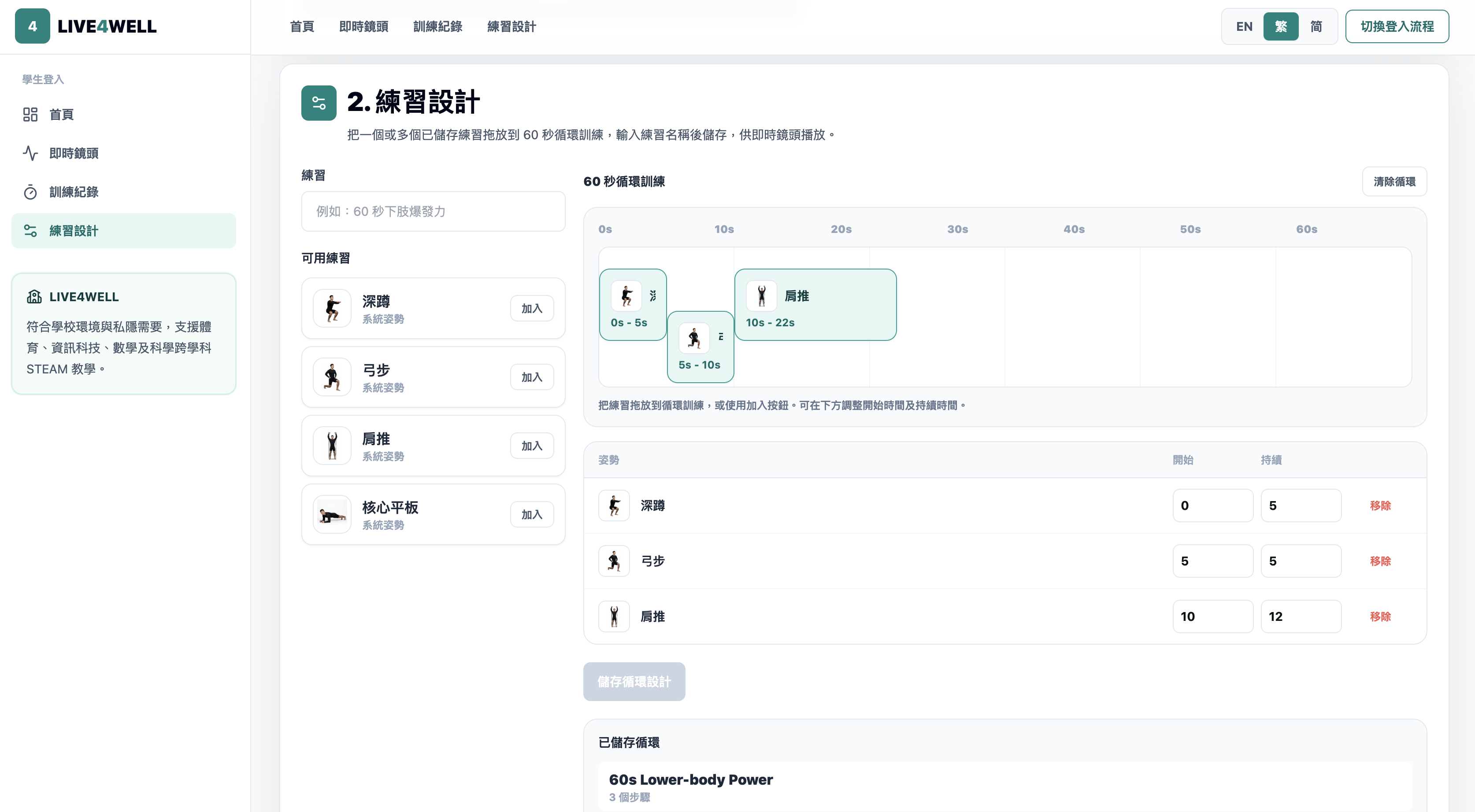Click the shoulder press thumbnail in 10s - 22s block
The width and height of the screenshot is (1475, 812).
pyautogui.click(x=762, y=296)
